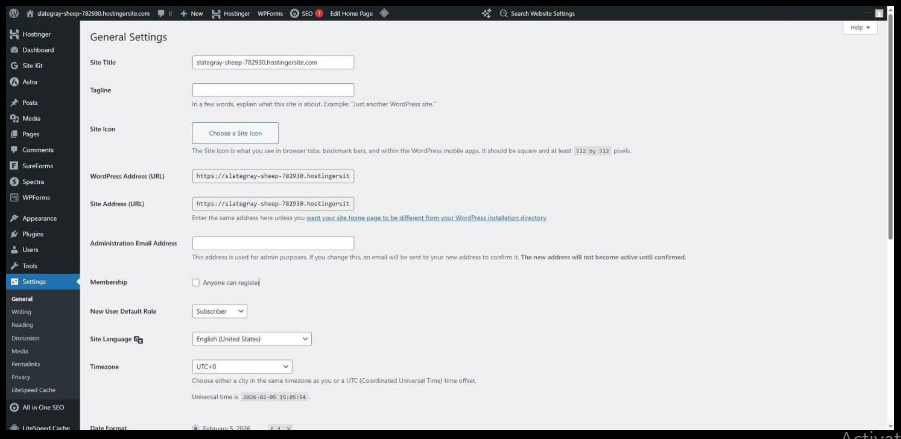Click Edit Home Page in admin bar

(x=352, y=13)
